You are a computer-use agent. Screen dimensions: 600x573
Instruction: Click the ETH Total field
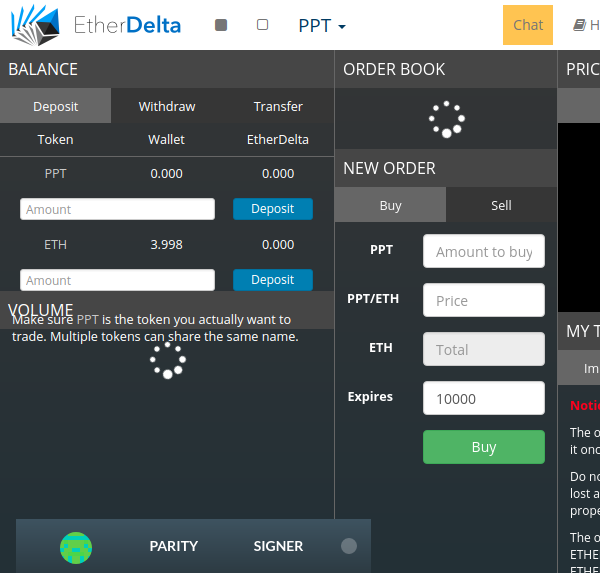point(484,349)
